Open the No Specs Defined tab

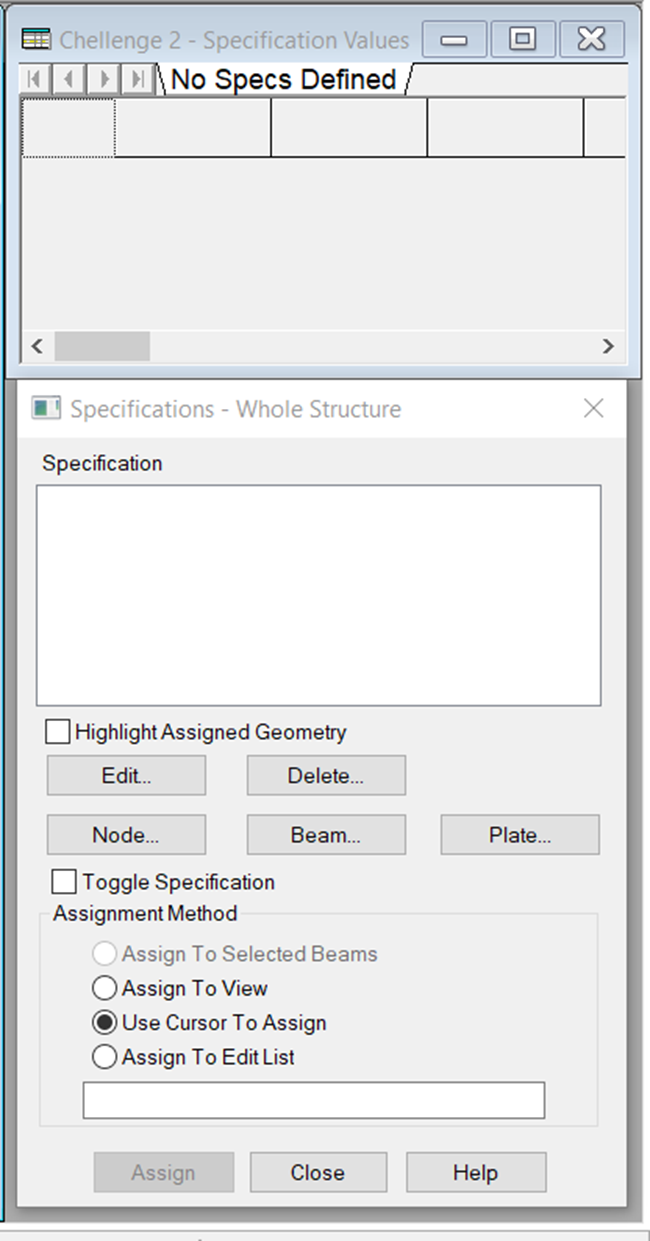click(284, 79)
